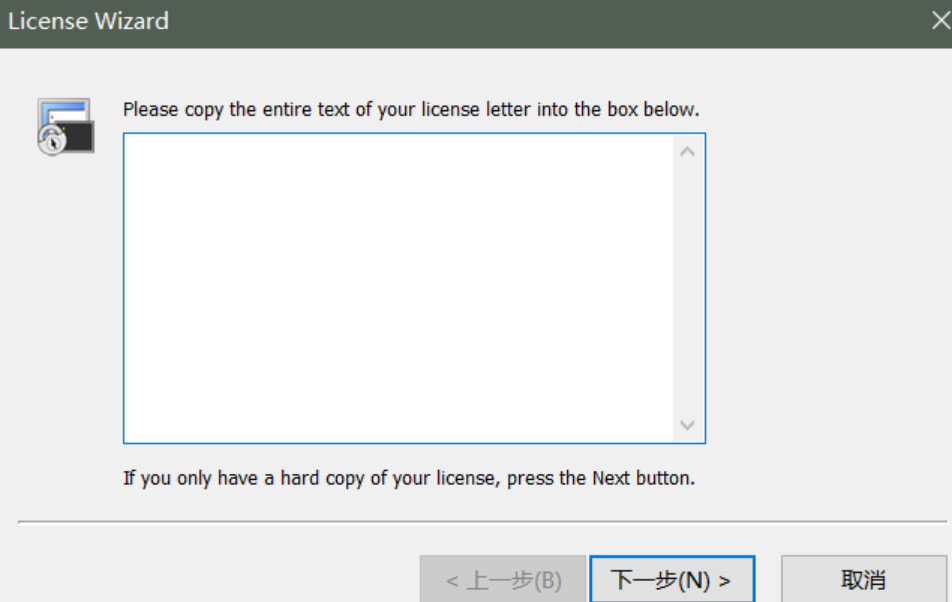Click the vertical scrollbar track of license box
The height and width of the screenshot is (602, 952).
687,288
